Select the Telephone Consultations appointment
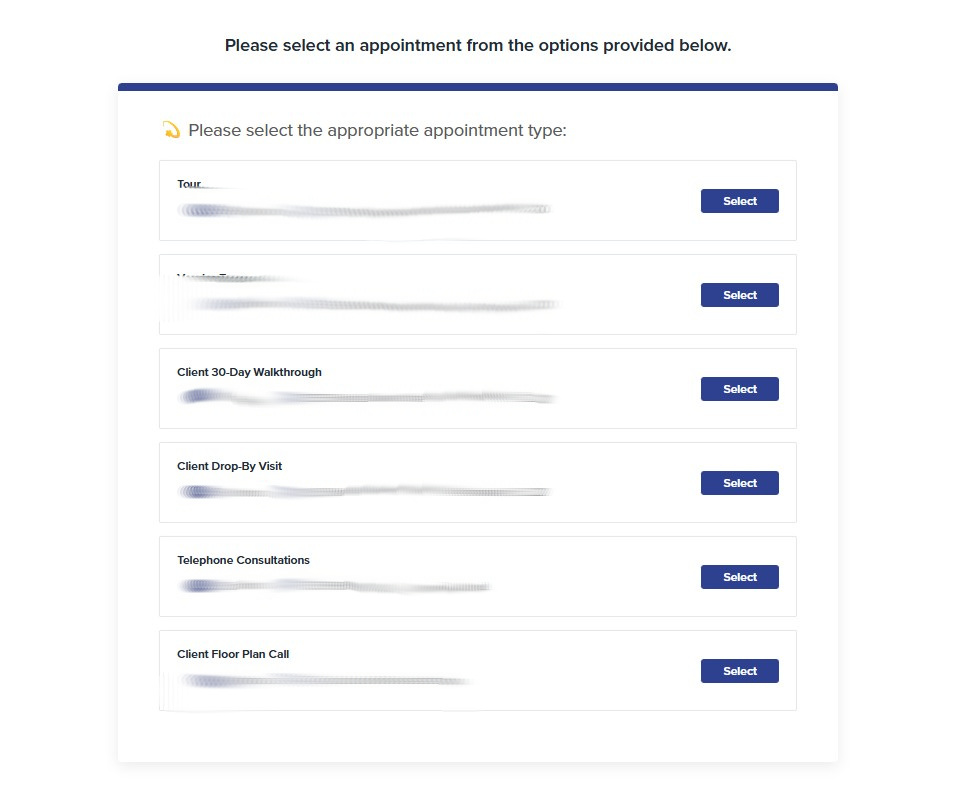 coord(739,577)
